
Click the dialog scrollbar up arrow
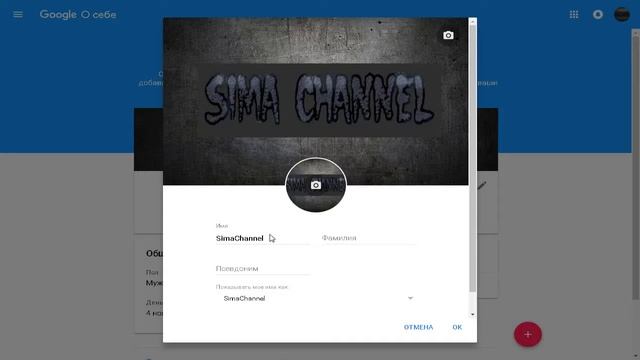tap(473, 21)
